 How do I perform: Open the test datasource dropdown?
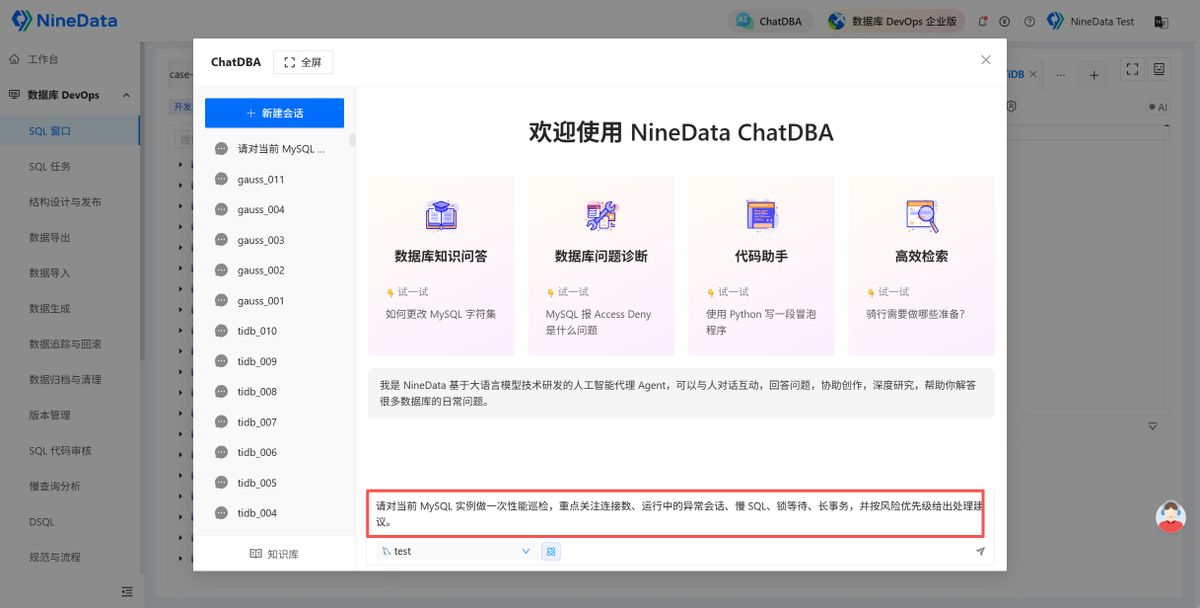456,551
